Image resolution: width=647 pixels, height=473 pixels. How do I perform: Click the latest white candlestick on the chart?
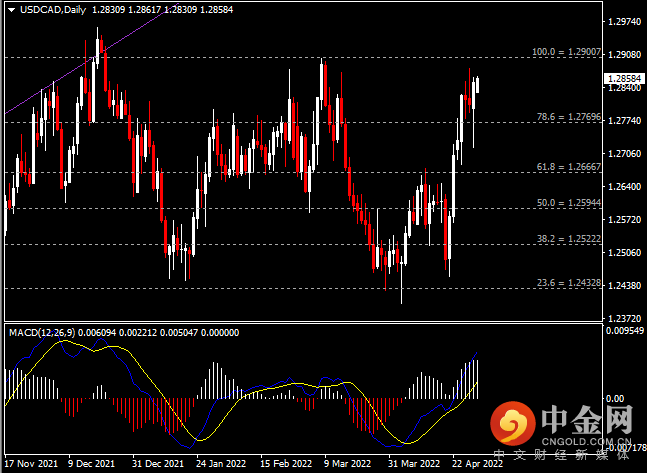point(477,85)
